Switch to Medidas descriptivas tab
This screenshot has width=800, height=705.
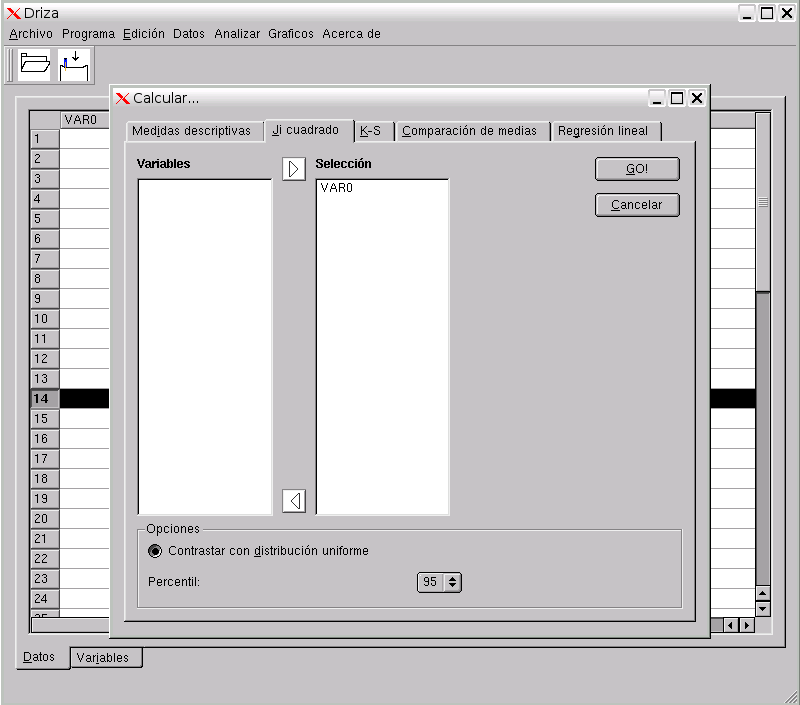[x=194, y=131]
